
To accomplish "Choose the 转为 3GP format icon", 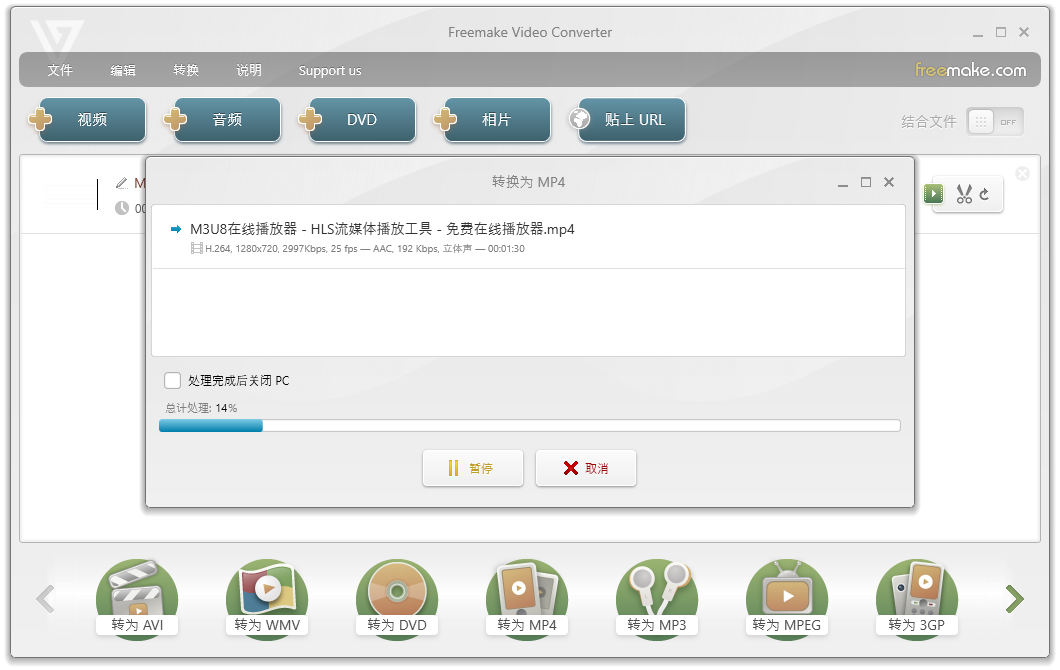I will pyautogui.click(x=917, y=598).
